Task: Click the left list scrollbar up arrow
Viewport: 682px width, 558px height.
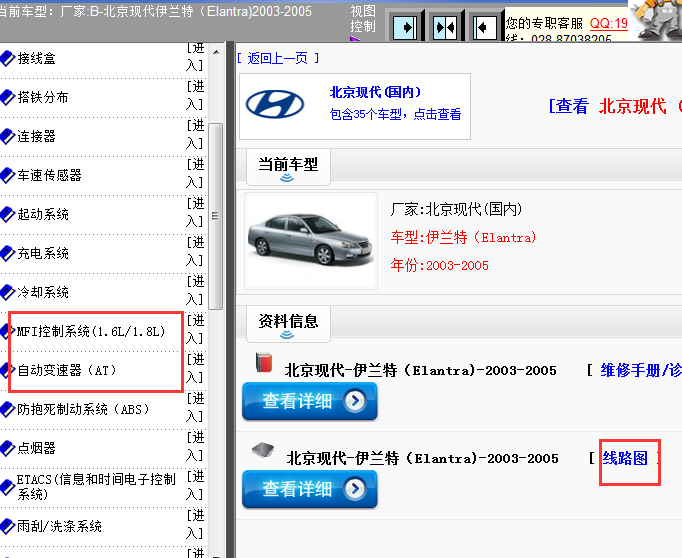Action: 216,52
